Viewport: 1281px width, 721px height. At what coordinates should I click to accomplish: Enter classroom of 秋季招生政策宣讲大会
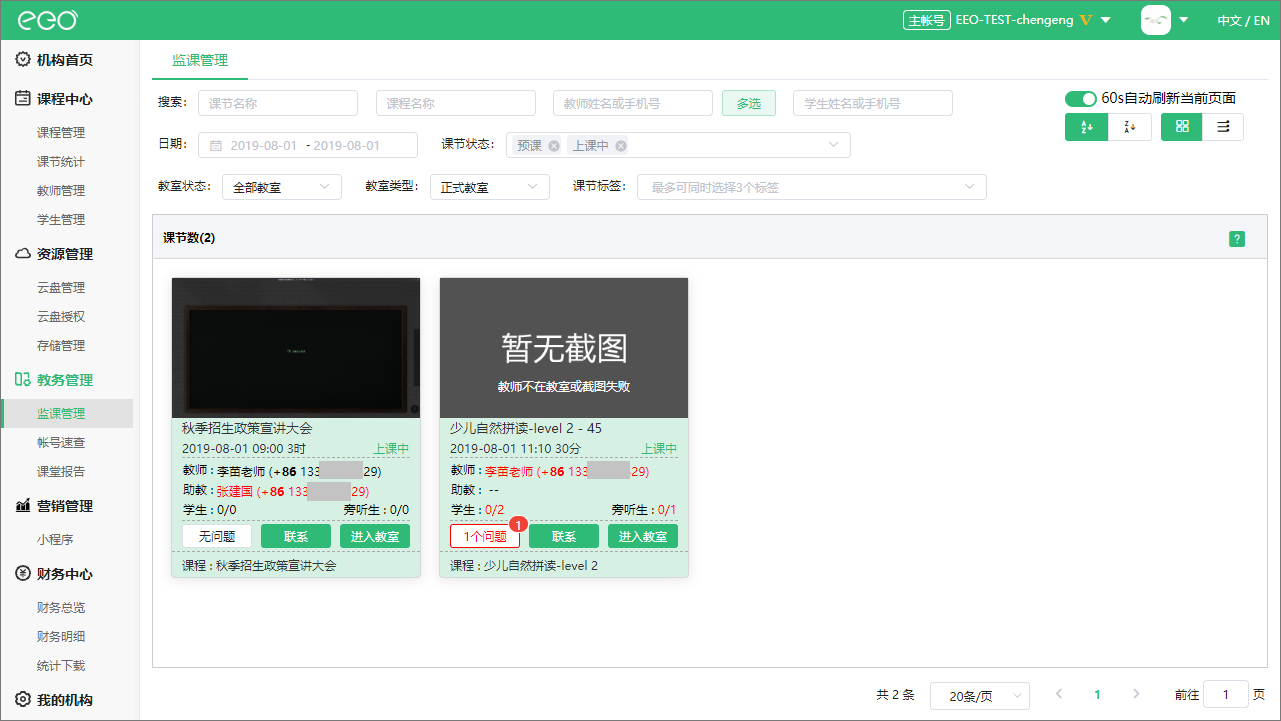(375, 536)
